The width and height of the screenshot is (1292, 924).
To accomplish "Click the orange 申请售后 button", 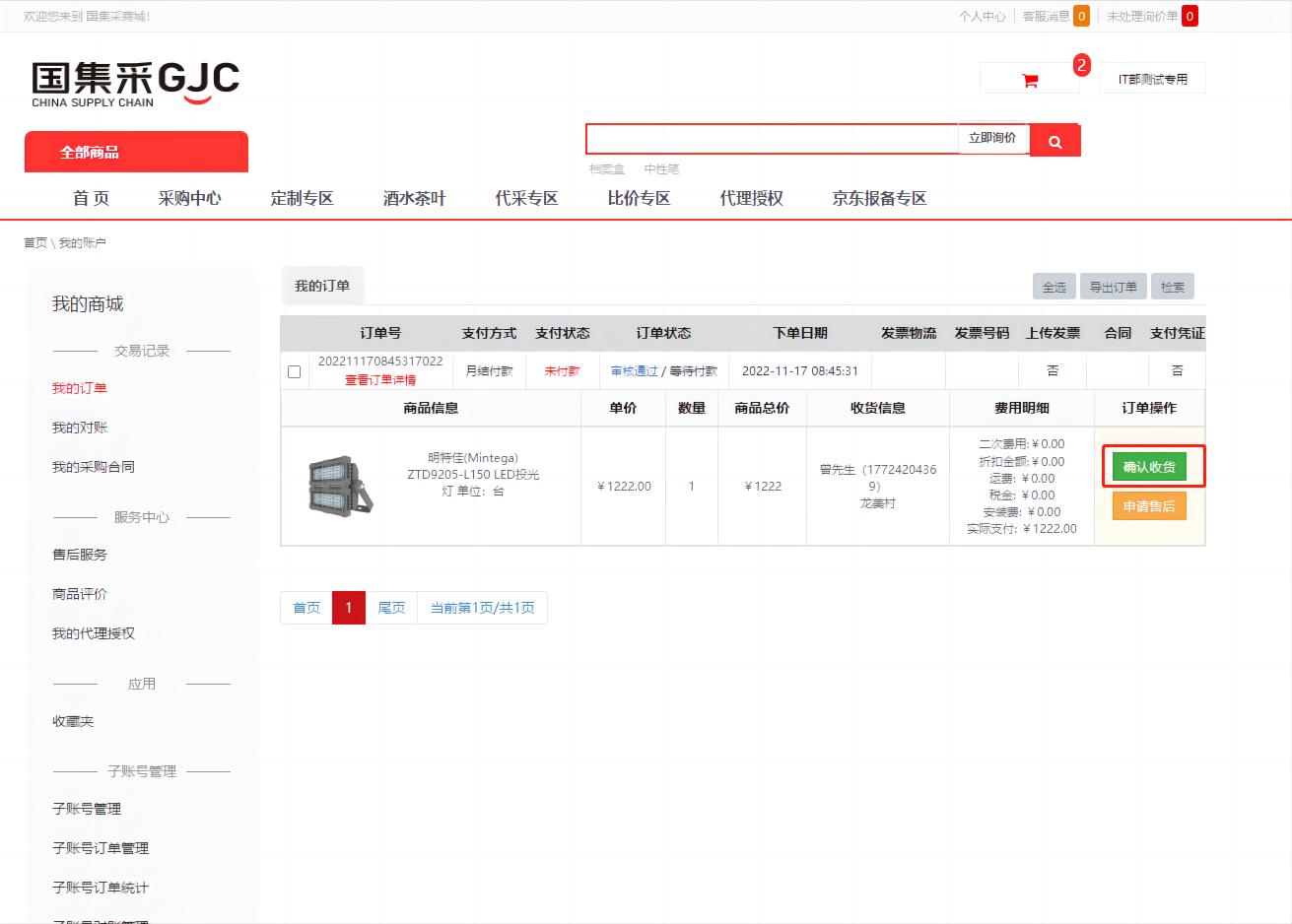I will (1149, 506).
